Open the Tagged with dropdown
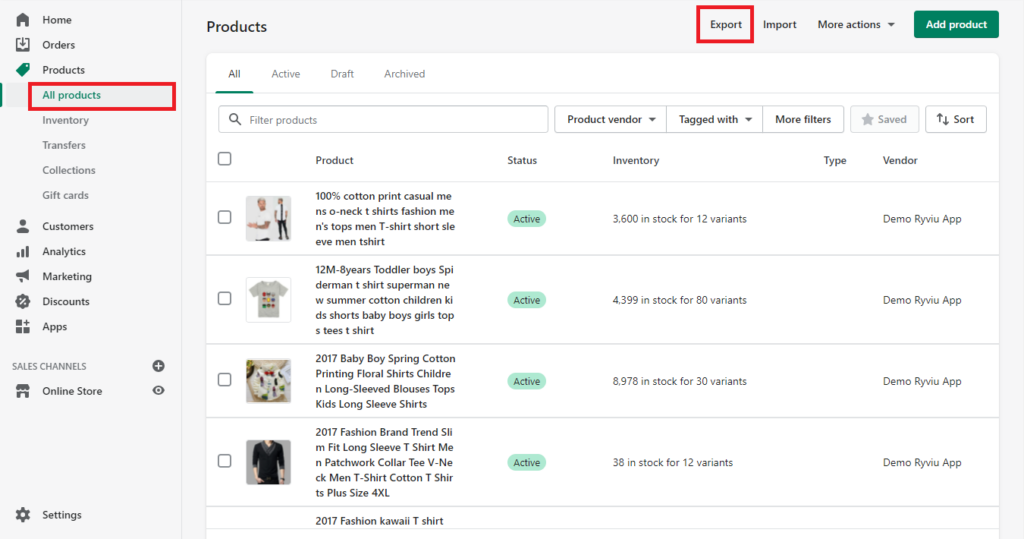 point(714,120)
